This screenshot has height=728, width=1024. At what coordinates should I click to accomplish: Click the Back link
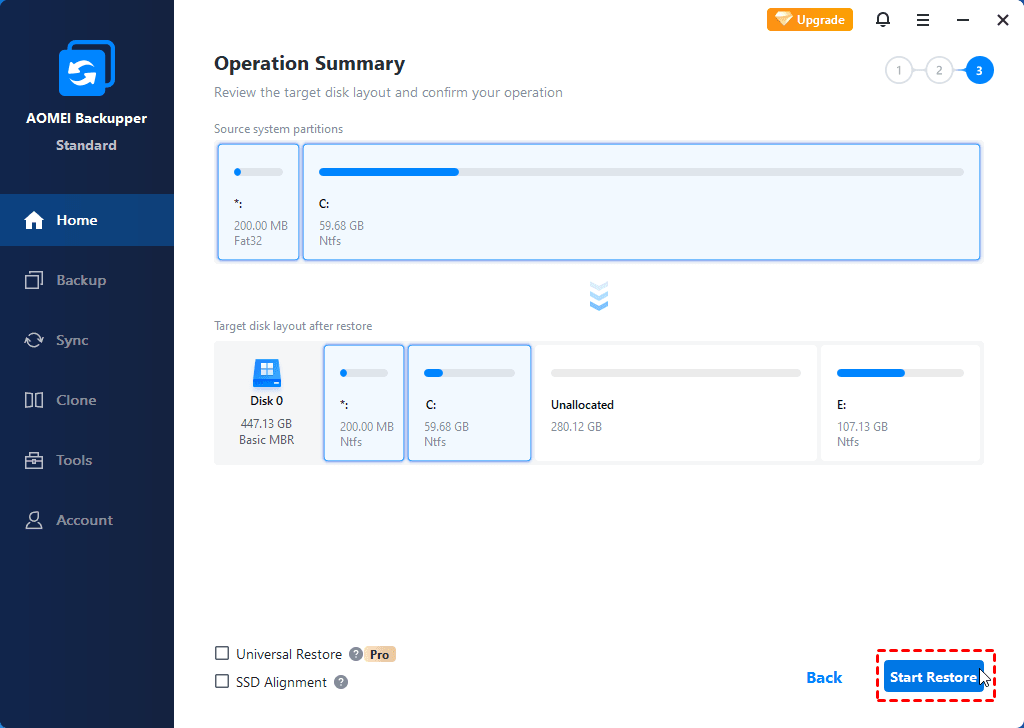823,677
